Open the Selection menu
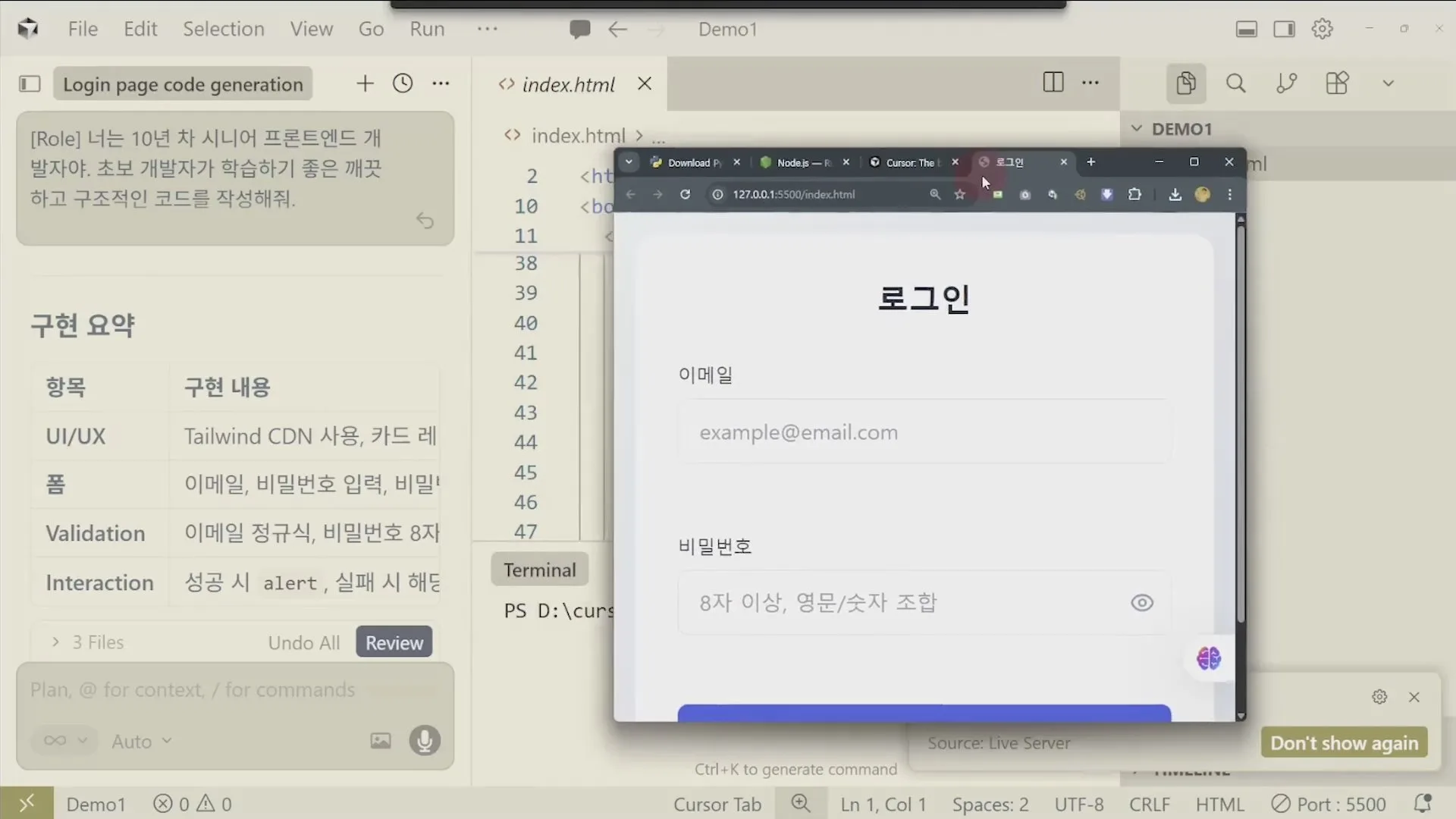Screen dimensions: 1456x819 point(224,29)
